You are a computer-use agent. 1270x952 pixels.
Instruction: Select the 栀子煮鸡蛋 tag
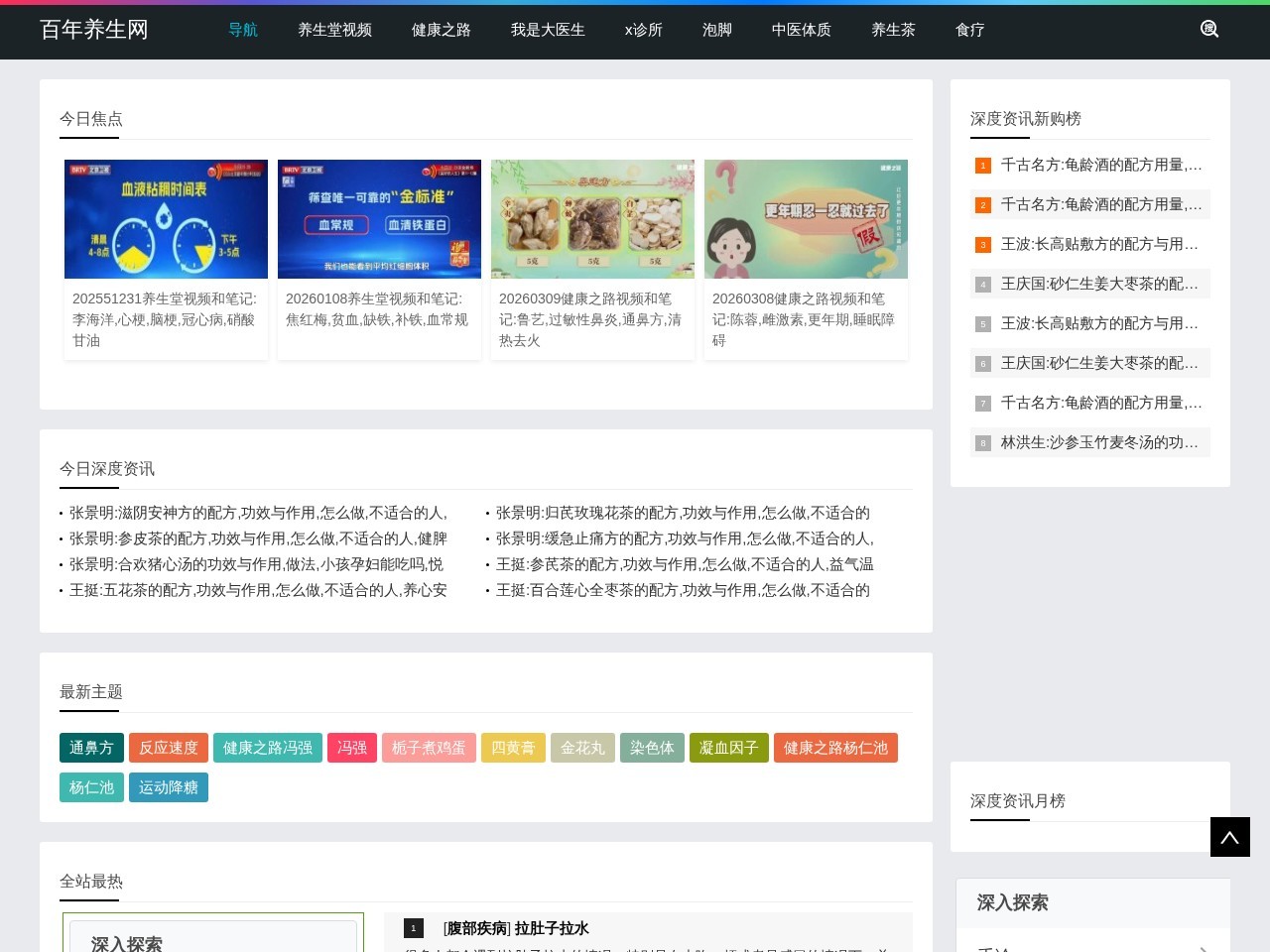[429, 748]
